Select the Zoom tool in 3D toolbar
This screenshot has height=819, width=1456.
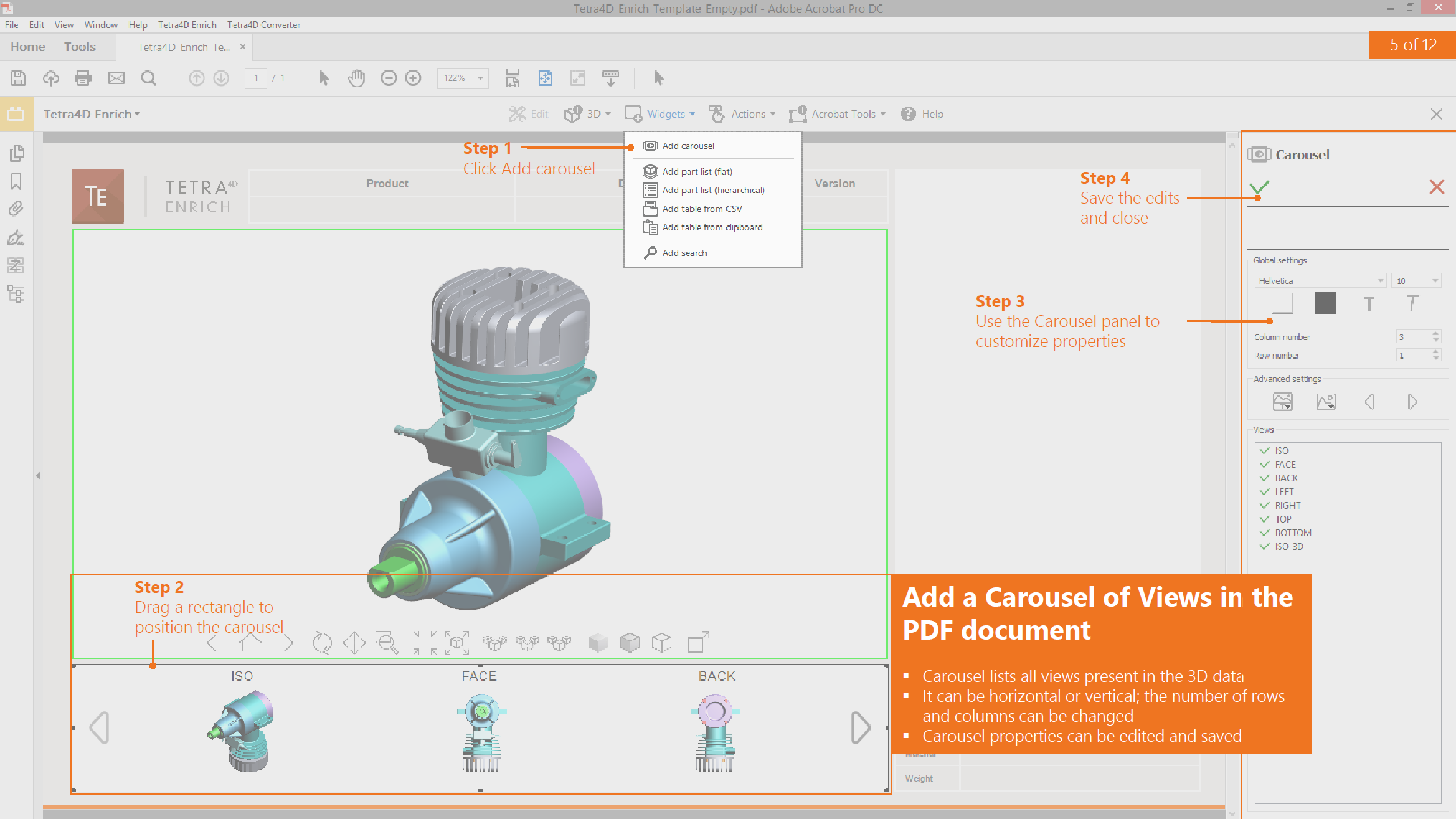[x=387, y=643]
